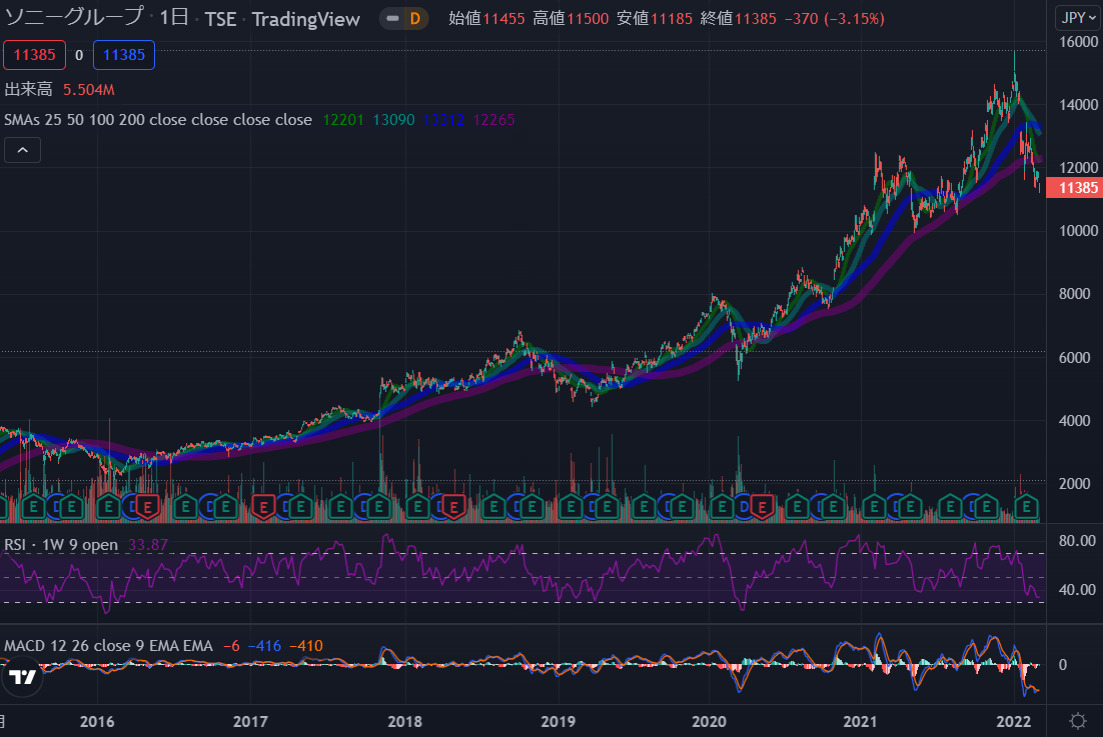1103x737 pixels.
Task: Click the −370 (−3.15%) change value
Action: [x=834, y=18]
